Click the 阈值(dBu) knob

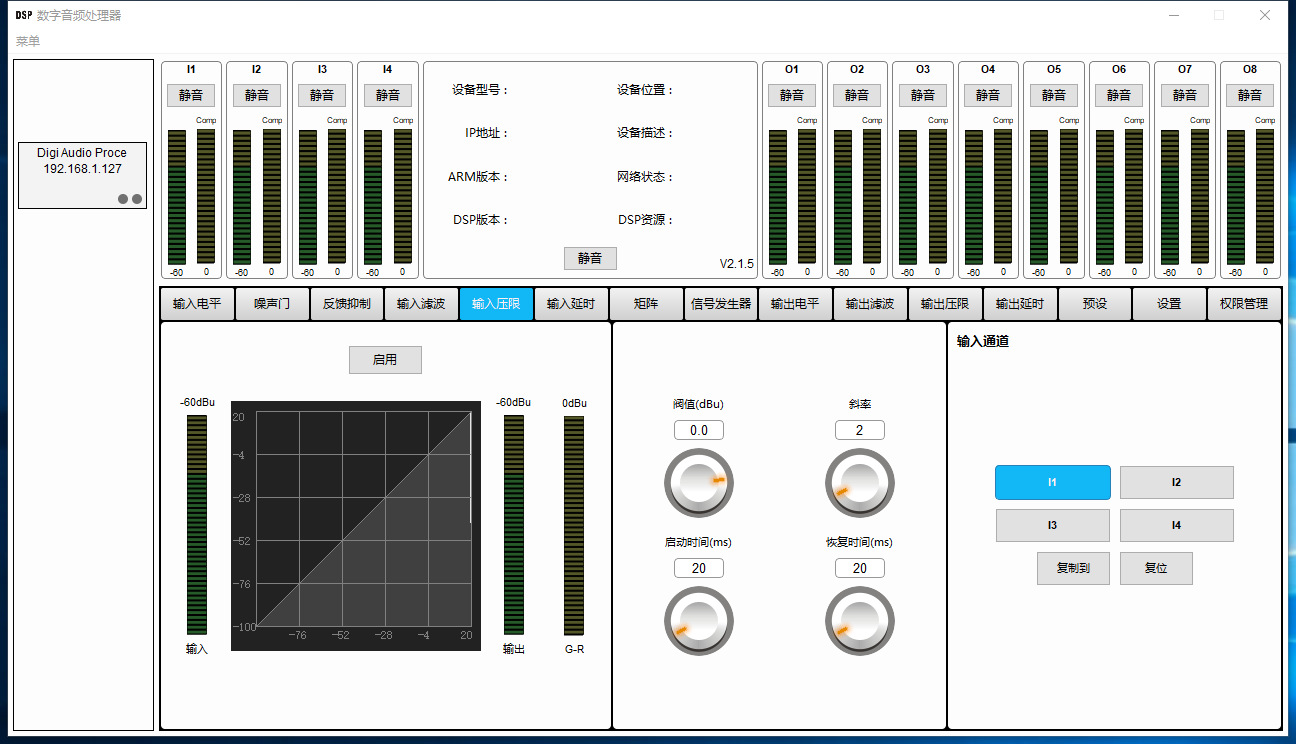click(x=699, y=483)
